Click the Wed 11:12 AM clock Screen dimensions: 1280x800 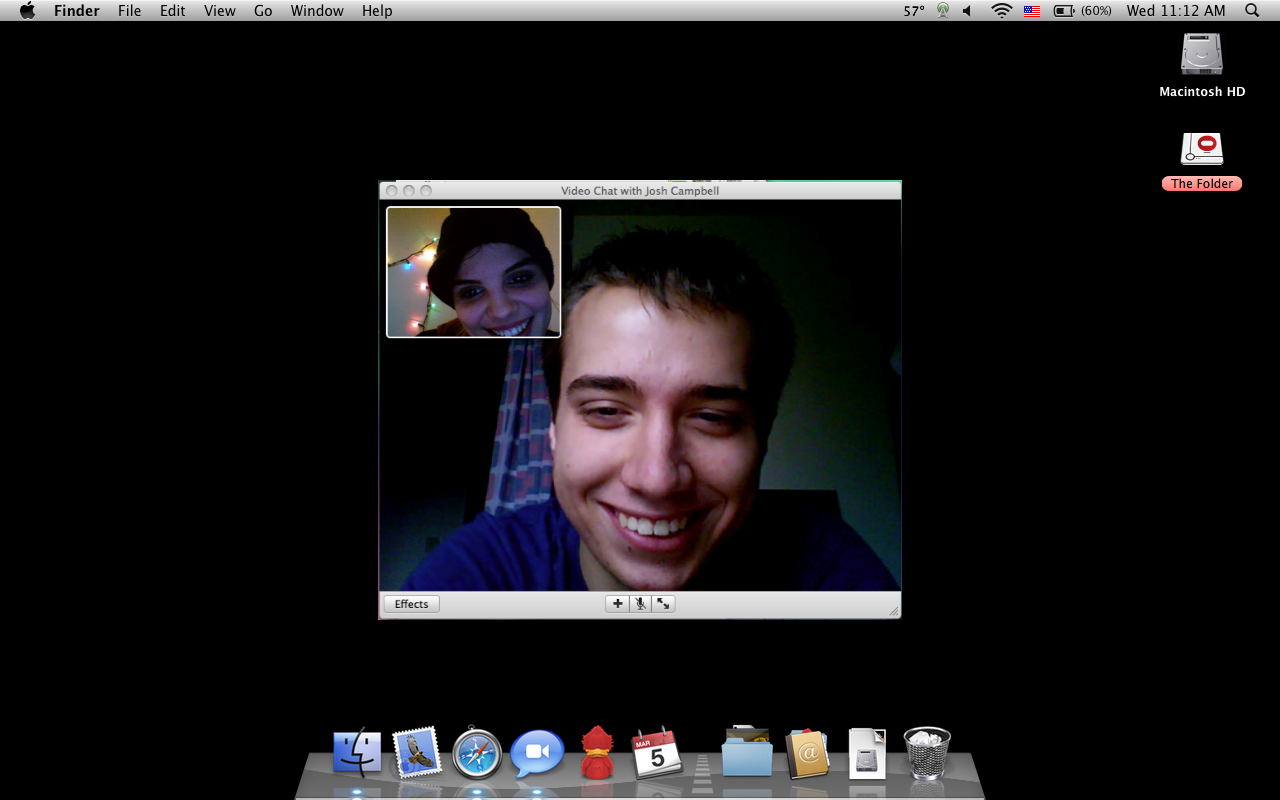pos(1175,11)
